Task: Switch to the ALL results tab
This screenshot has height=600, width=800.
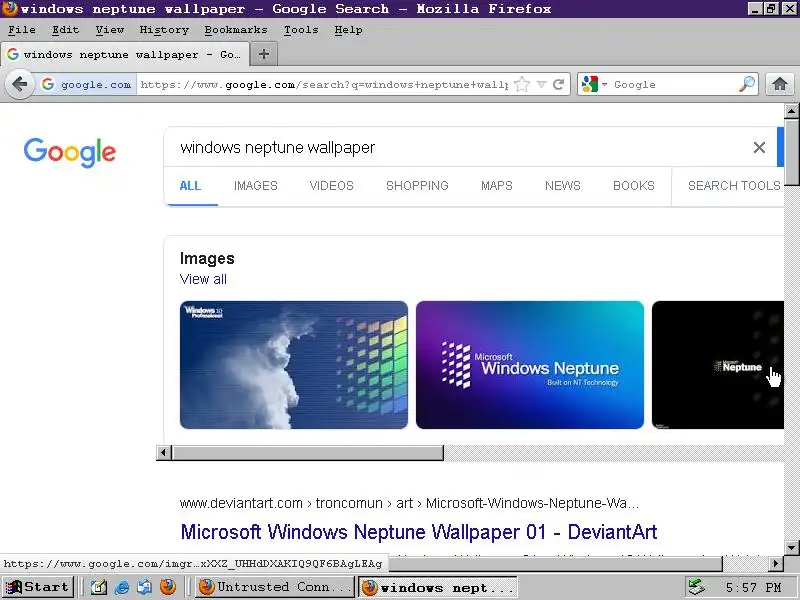Action: 190,186
